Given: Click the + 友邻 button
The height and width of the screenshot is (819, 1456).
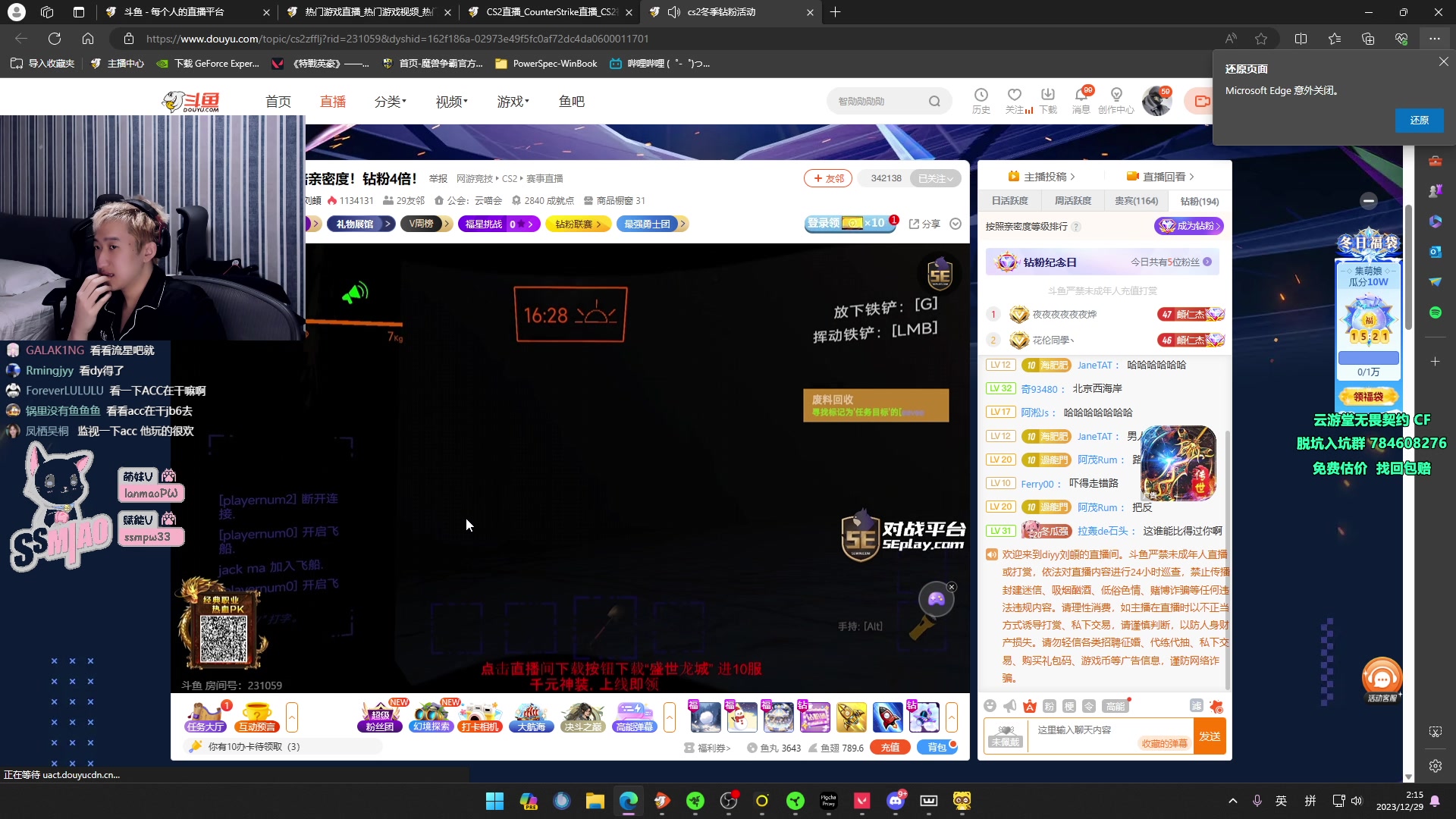Looking at the screenshot, I should coord(828,178).
